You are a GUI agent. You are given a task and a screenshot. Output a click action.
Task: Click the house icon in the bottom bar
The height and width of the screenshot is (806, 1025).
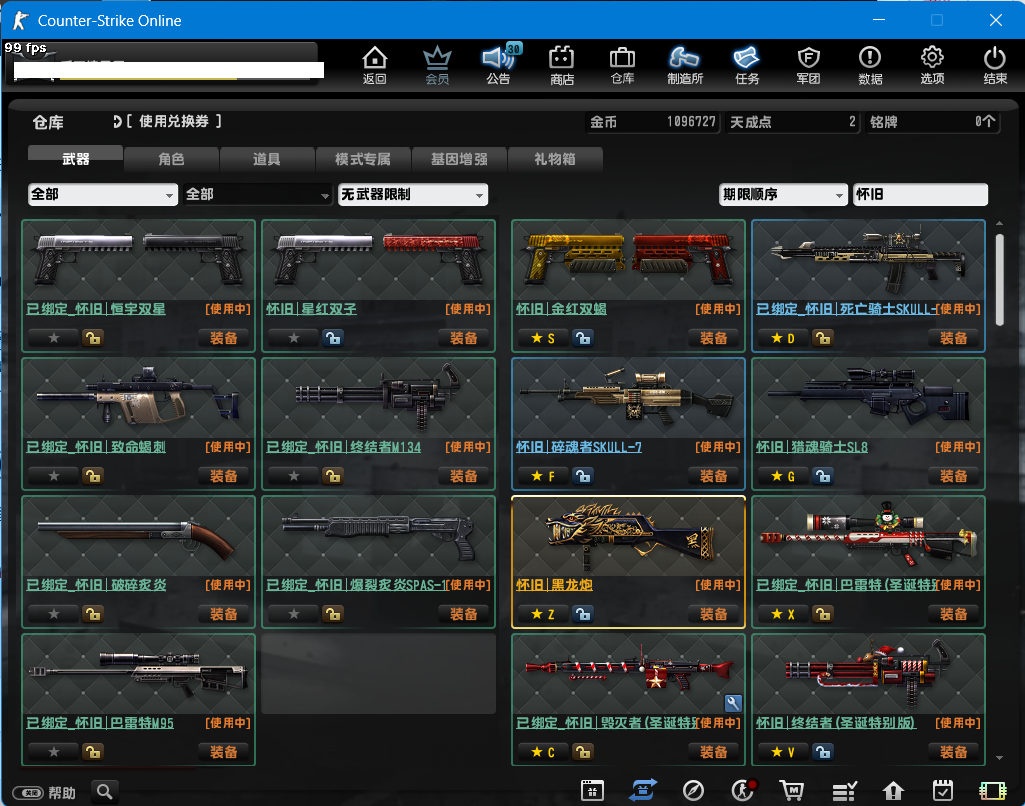coord(893,790)
